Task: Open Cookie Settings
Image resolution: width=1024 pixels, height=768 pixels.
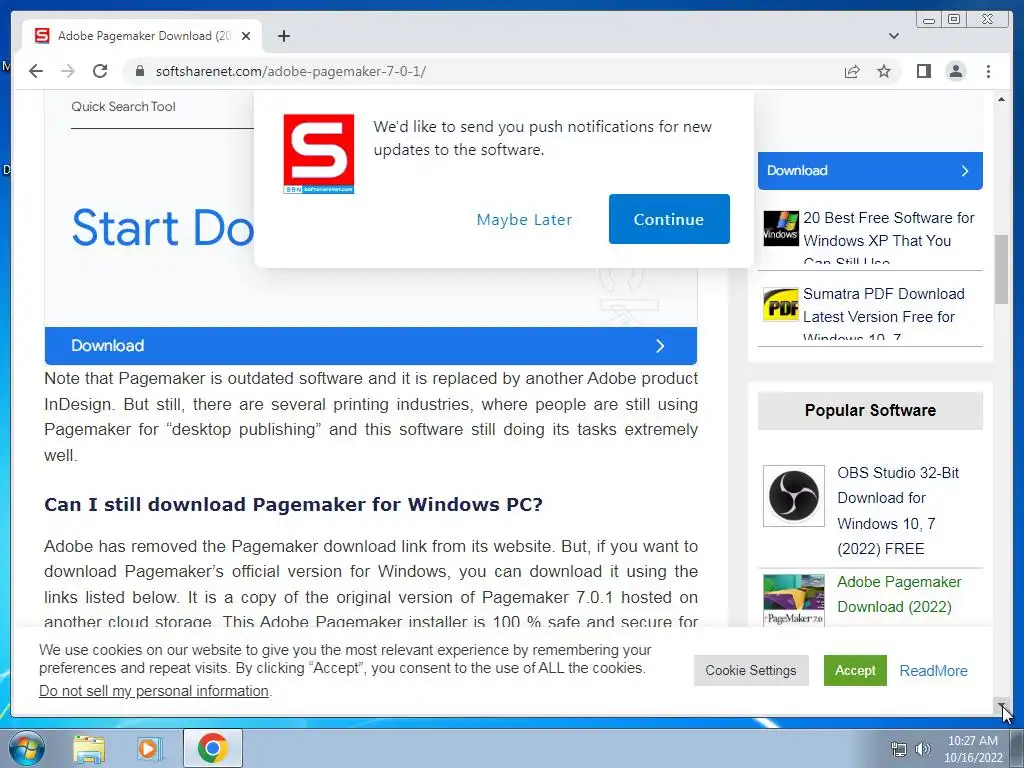Action: click(751, 671)
